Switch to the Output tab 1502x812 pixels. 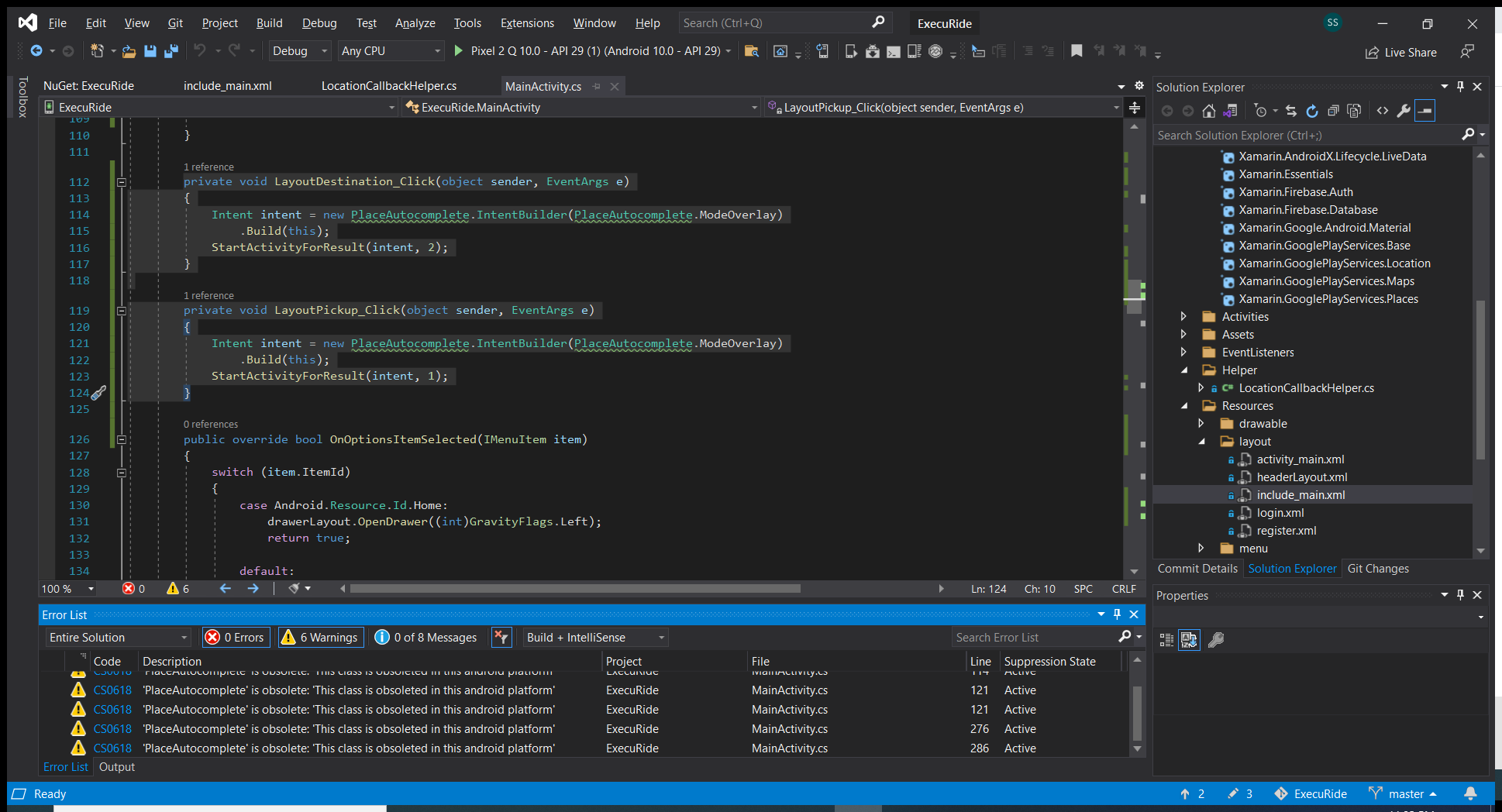[x=117, y=767]
